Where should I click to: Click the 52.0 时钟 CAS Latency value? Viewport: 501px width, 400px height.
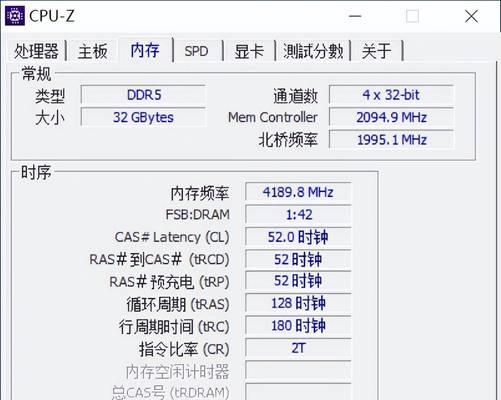(x=298, y=237)
